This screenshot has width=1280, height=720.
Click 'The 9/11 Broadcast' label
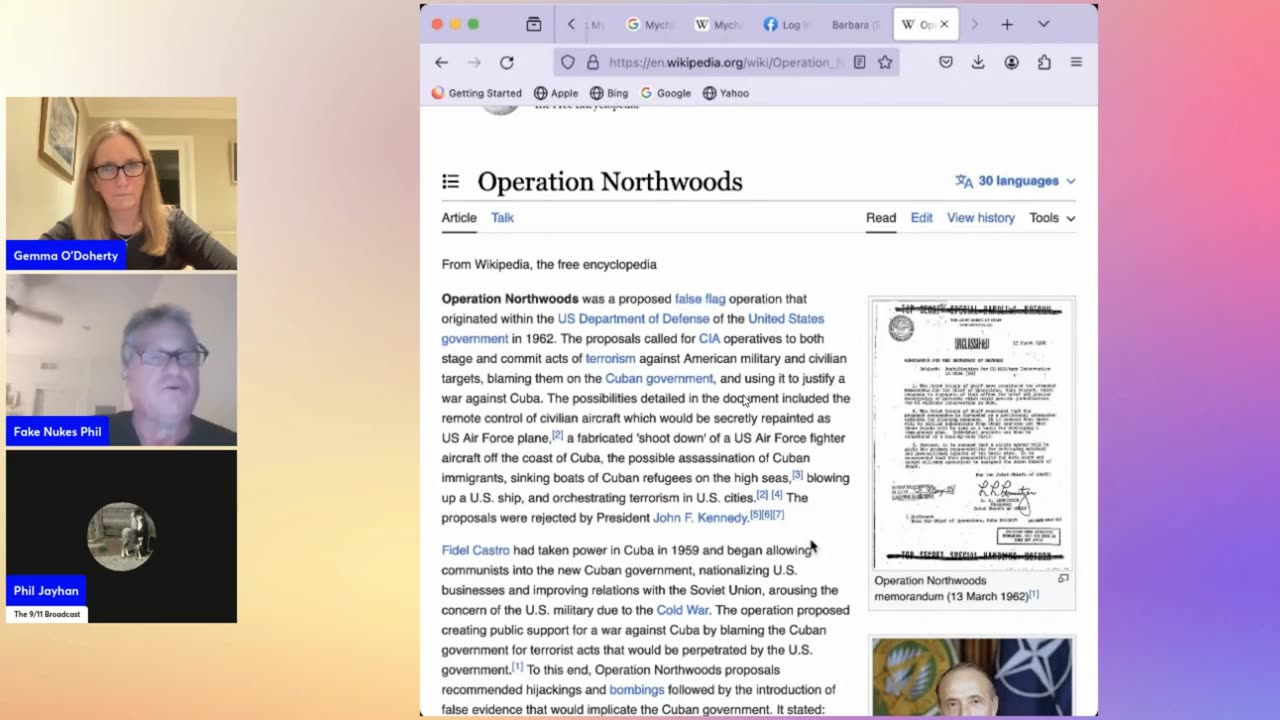(x=47, y=614)
